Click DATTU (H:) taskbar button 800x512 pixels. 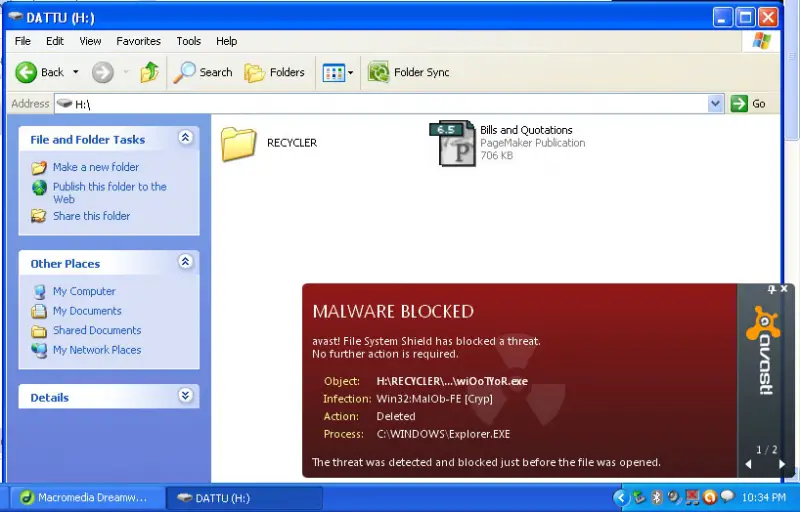pyautogui.click(x=245, y=498)
